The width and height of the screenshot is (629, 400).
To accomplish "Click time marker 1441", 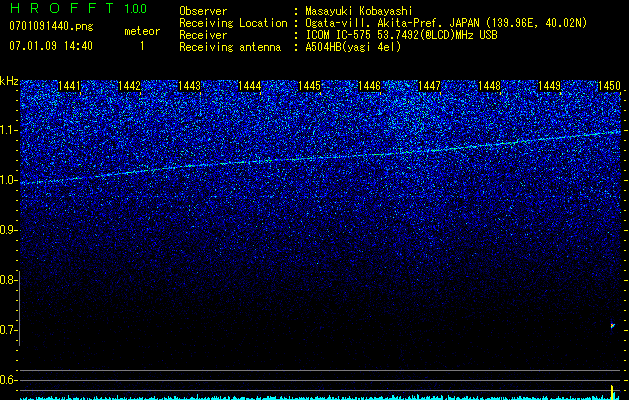I will pyautogui.click(x=69, y=86).
